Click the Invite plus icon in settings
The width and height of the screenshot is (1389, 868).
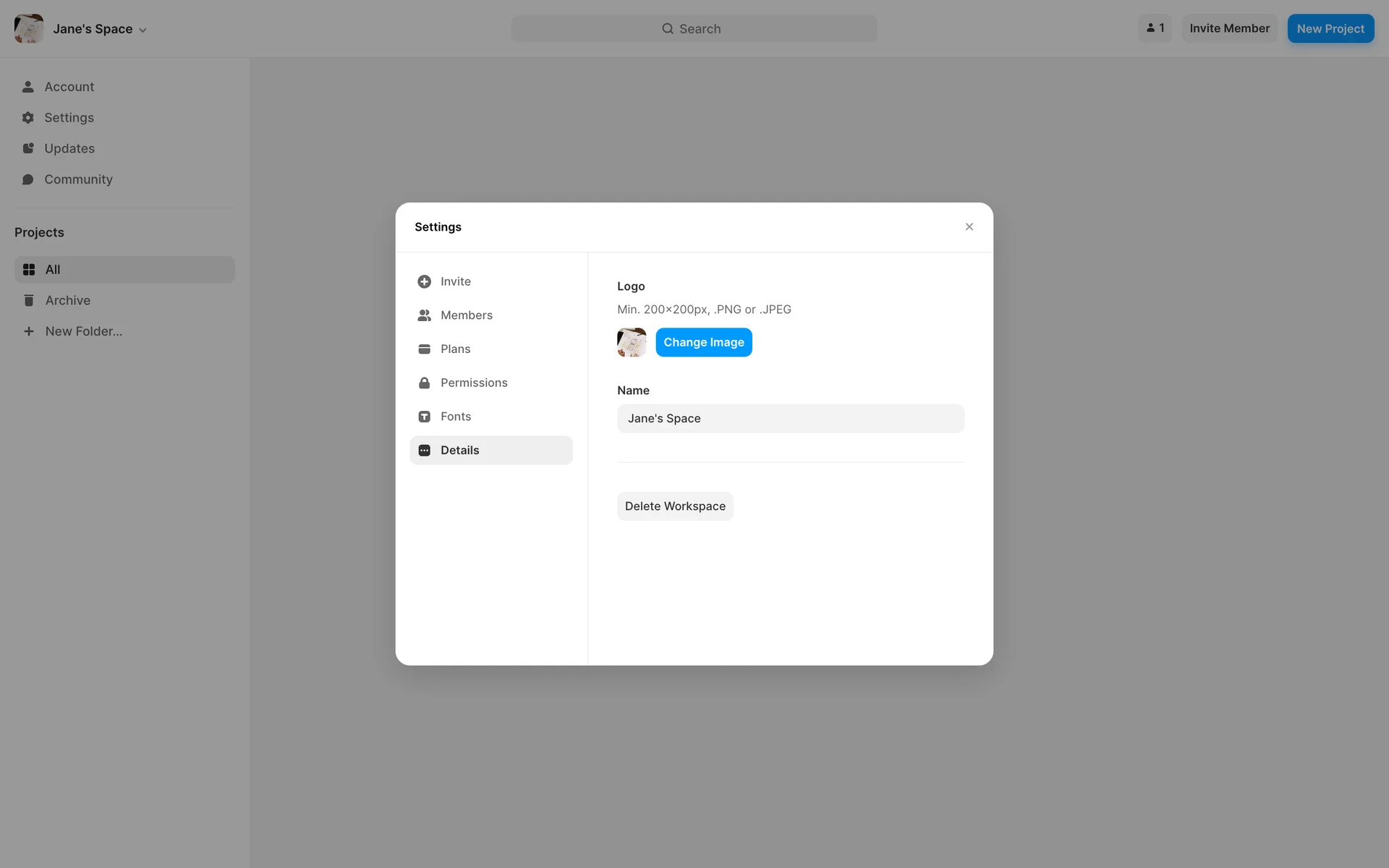tap(424, 281)
